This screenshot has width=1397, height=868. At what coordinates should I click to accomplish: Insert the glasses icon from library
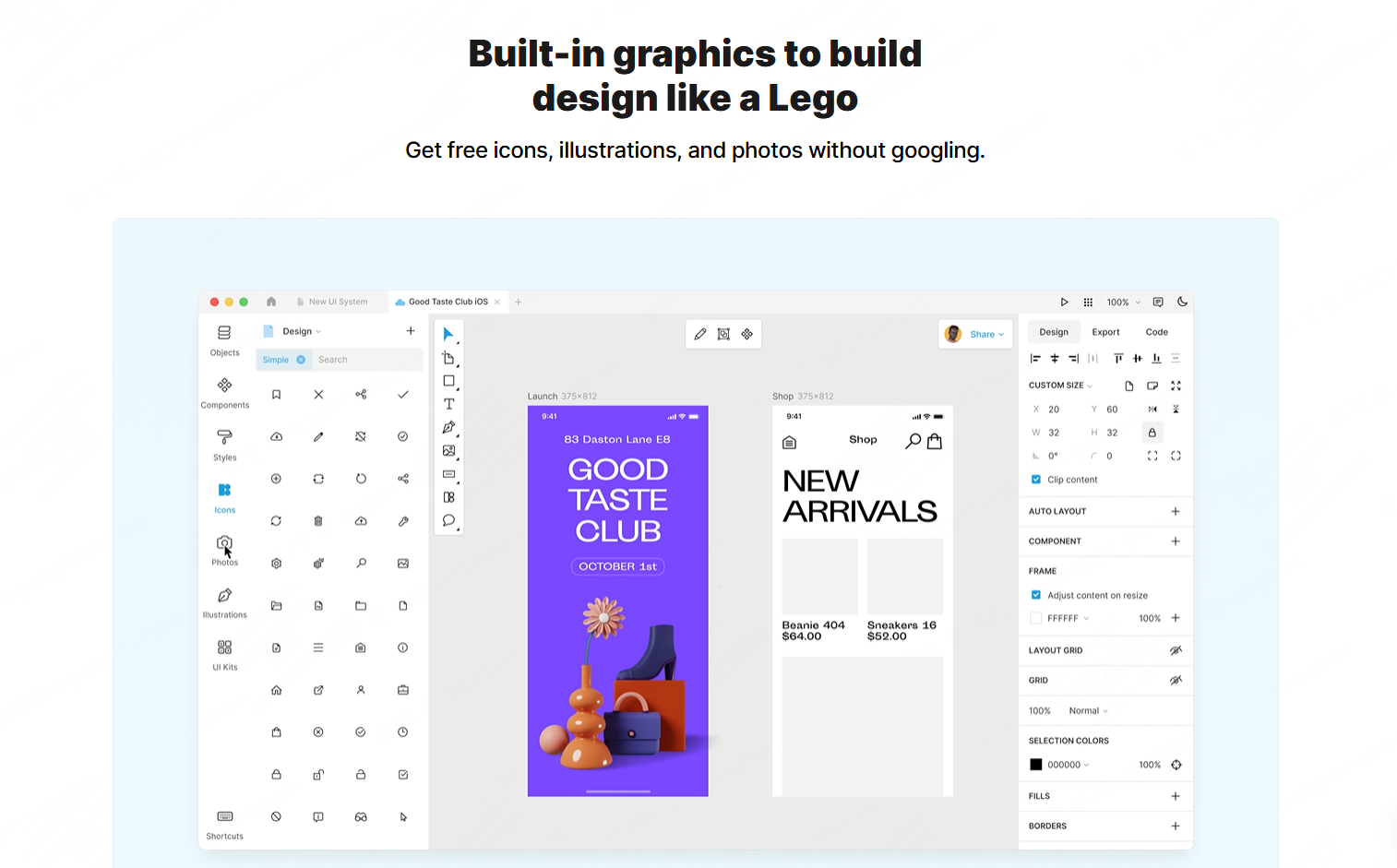[x=361, y=817]
